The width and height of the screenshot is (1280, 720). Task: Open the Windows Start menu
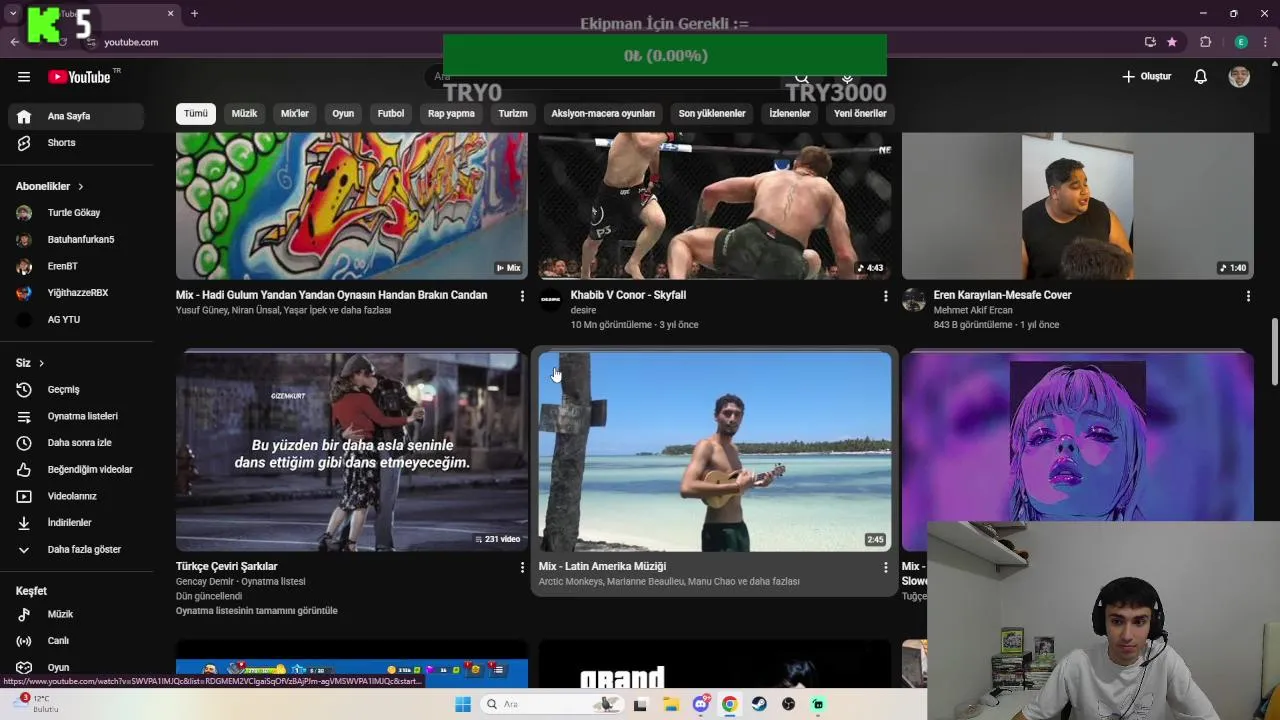[x=462, y=704]
